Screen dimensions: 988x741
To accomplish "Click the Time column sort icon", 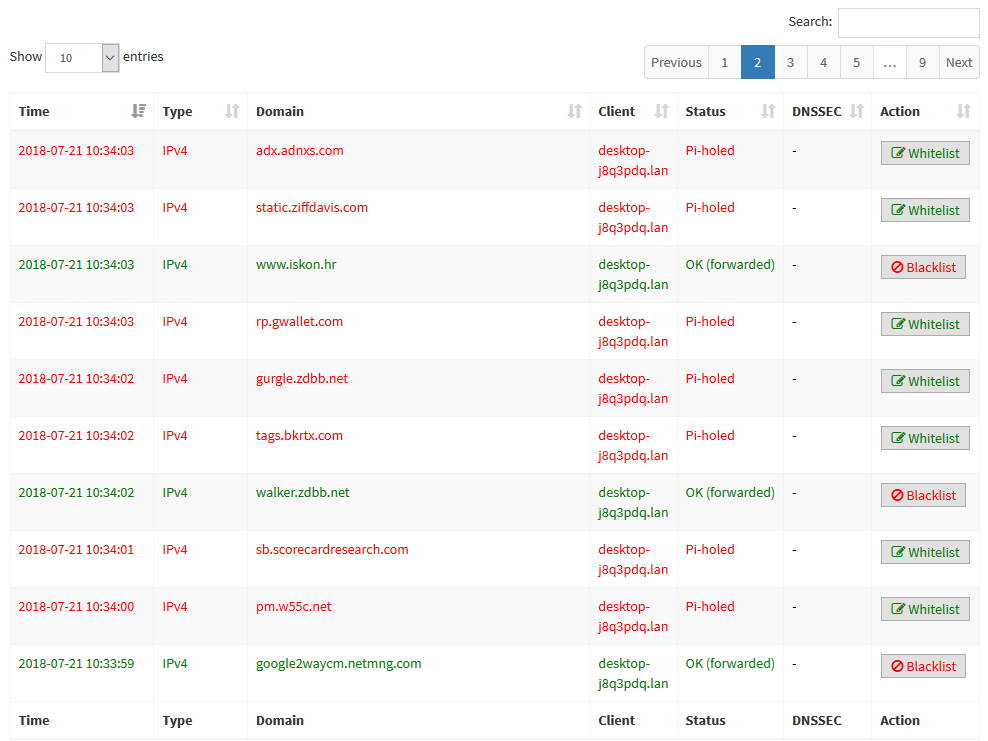I will (x=138, y=111).
